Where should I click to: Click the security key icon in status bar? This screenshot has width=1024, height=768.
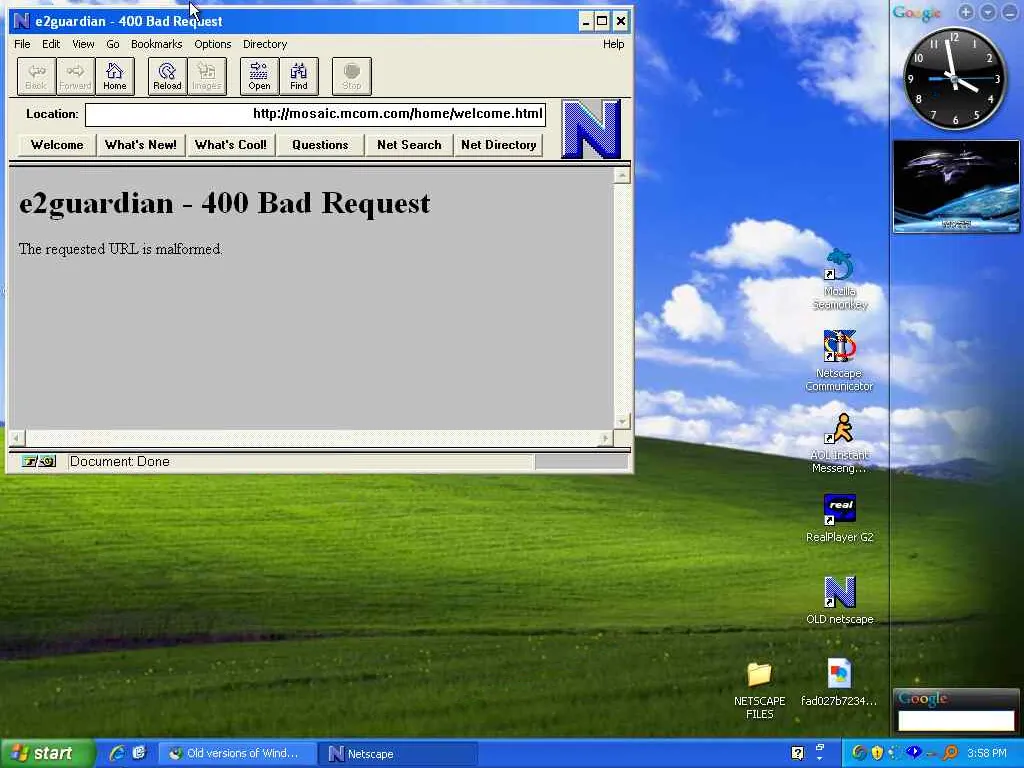38,462
